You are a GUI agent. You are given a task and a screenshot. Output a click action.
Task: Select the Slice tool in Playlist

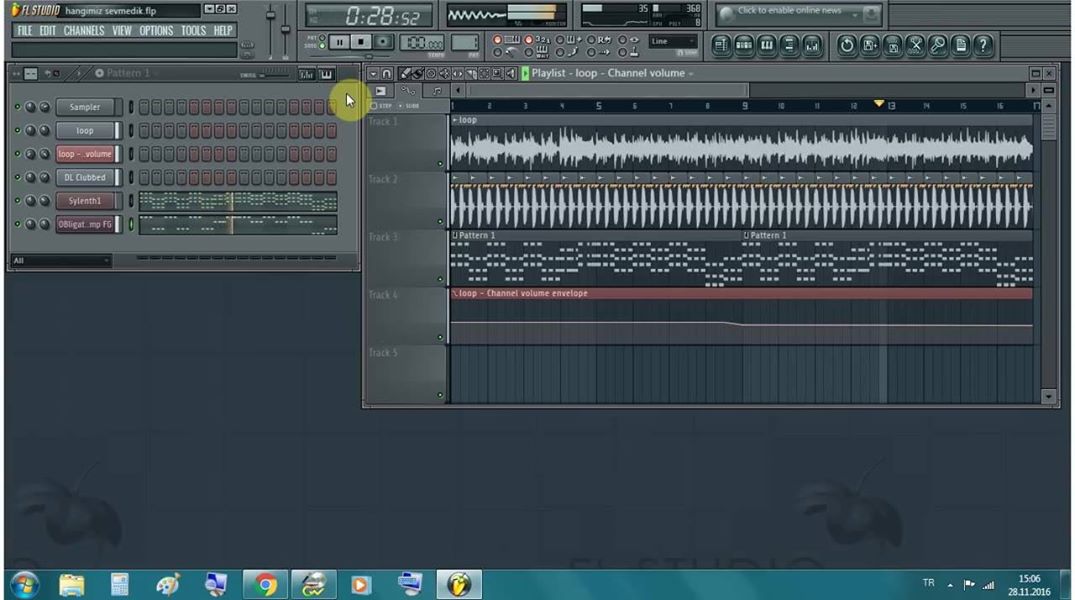pos(471,73)
